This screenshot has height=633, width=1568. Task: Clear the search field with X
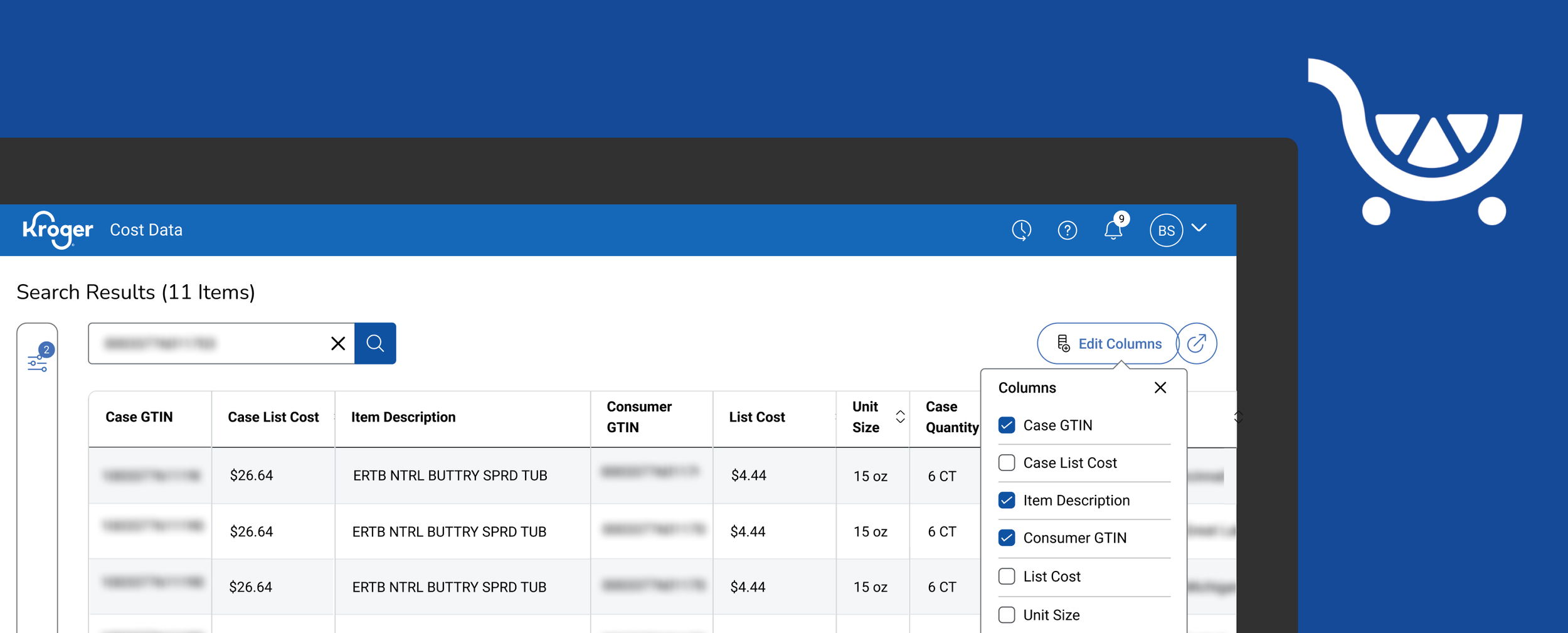(338, 343)
